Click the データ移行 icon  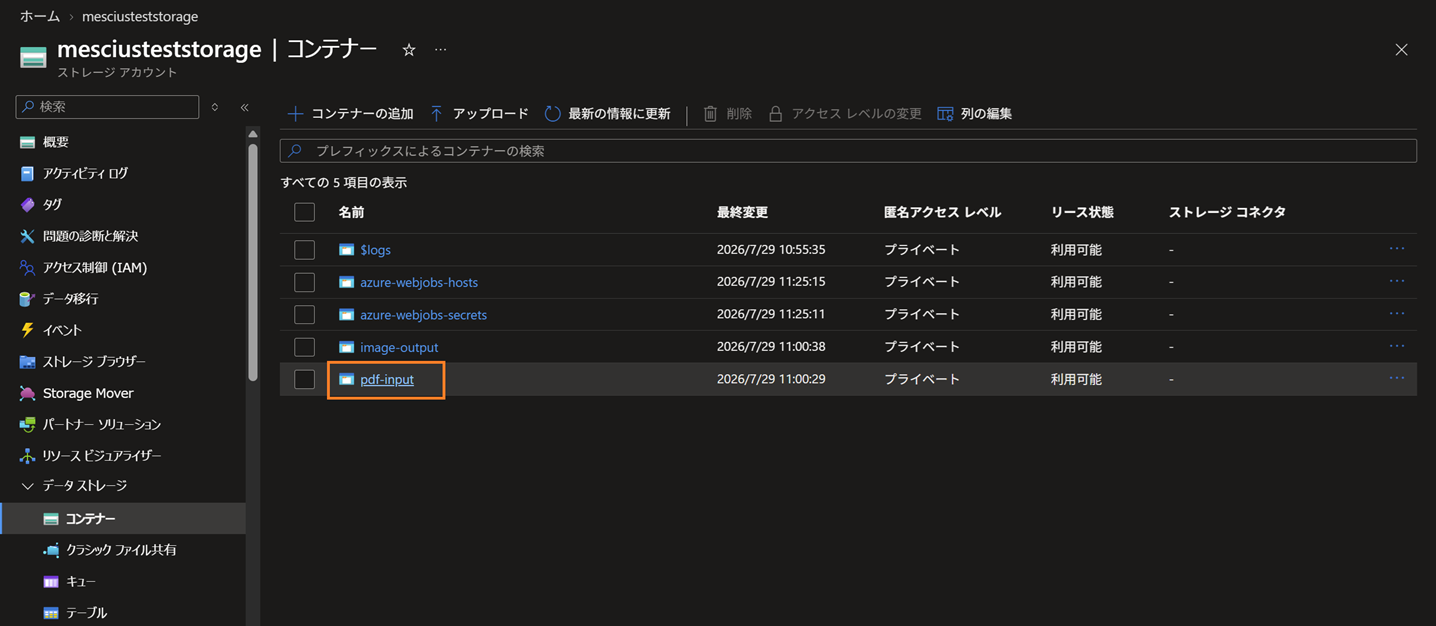coord(27,299)
